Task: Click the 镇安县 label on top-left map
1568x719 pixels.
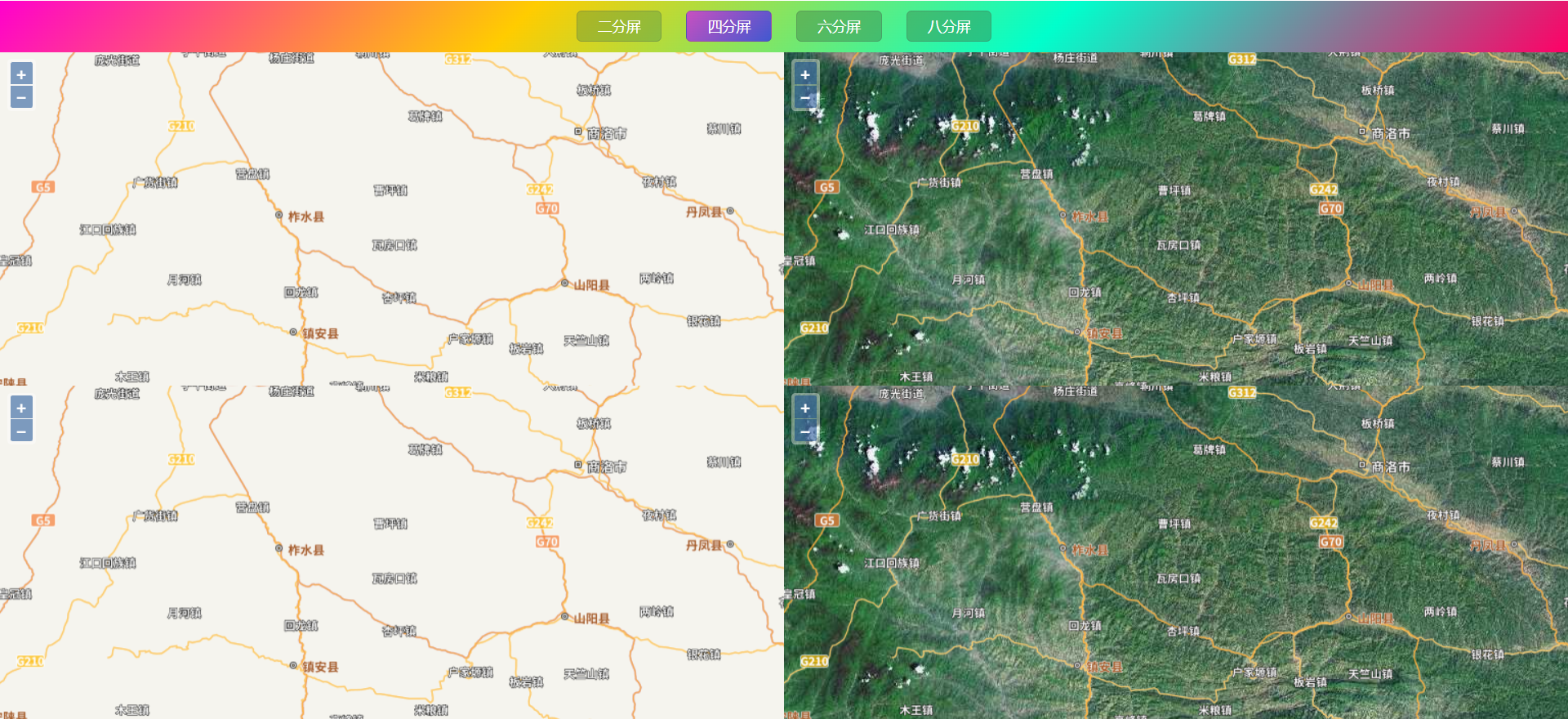Action: [320, 333]
